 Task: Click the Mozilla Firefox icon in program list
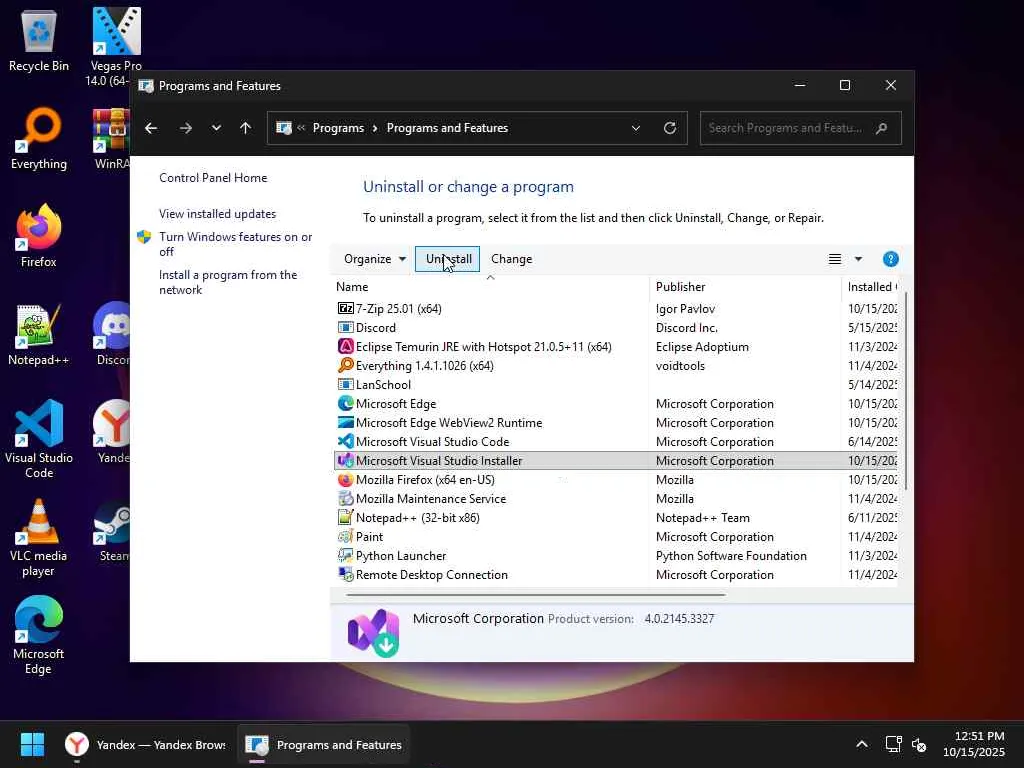coord(345,479)
